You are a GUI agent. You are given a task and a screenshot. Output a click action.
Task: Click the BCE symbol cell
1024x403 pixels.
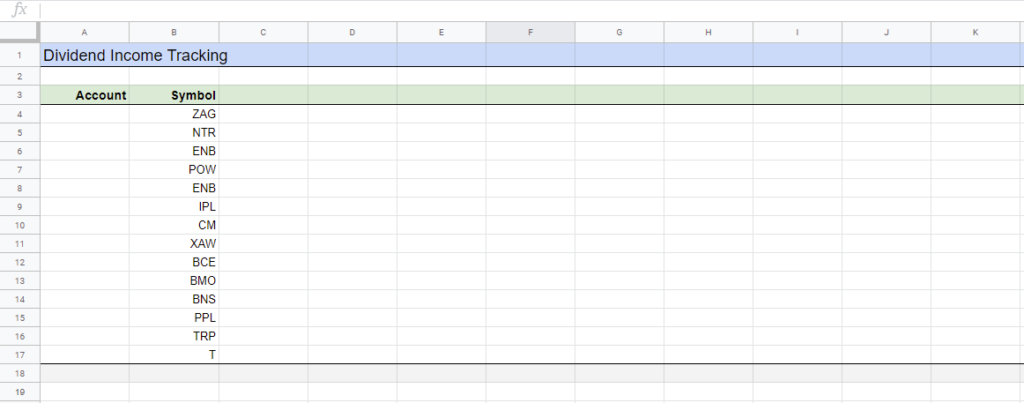(174, 263)
